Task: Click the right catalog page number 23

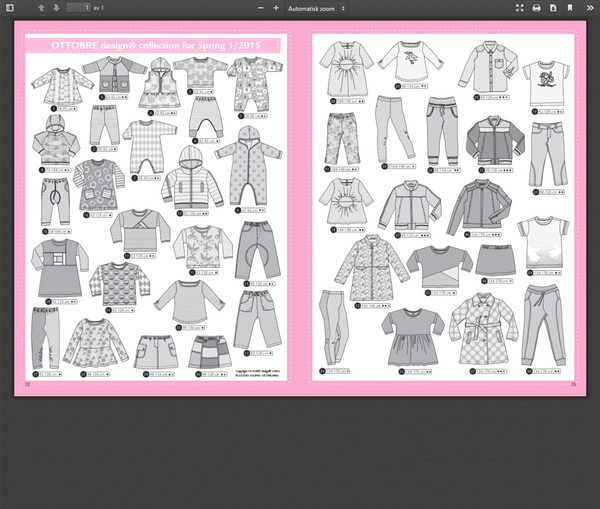Action: coord(573,384)
